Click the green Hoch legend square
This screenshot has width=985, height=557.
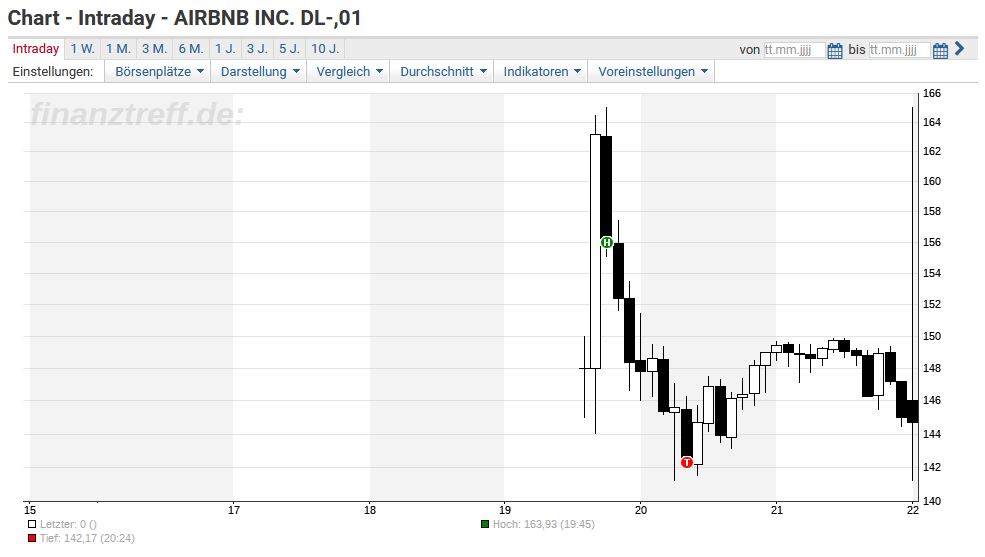point(485,524)
